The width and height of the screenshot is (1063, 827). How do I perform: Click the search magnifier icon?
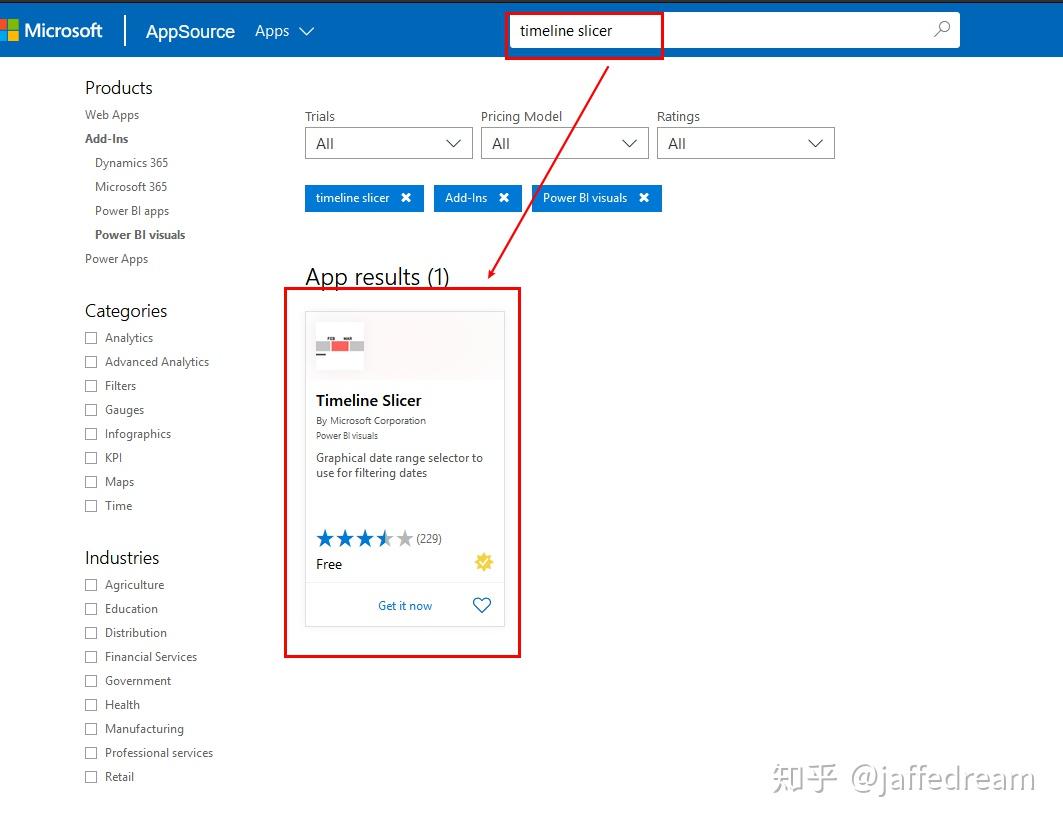pyautogui.click(x=940, y=30)
